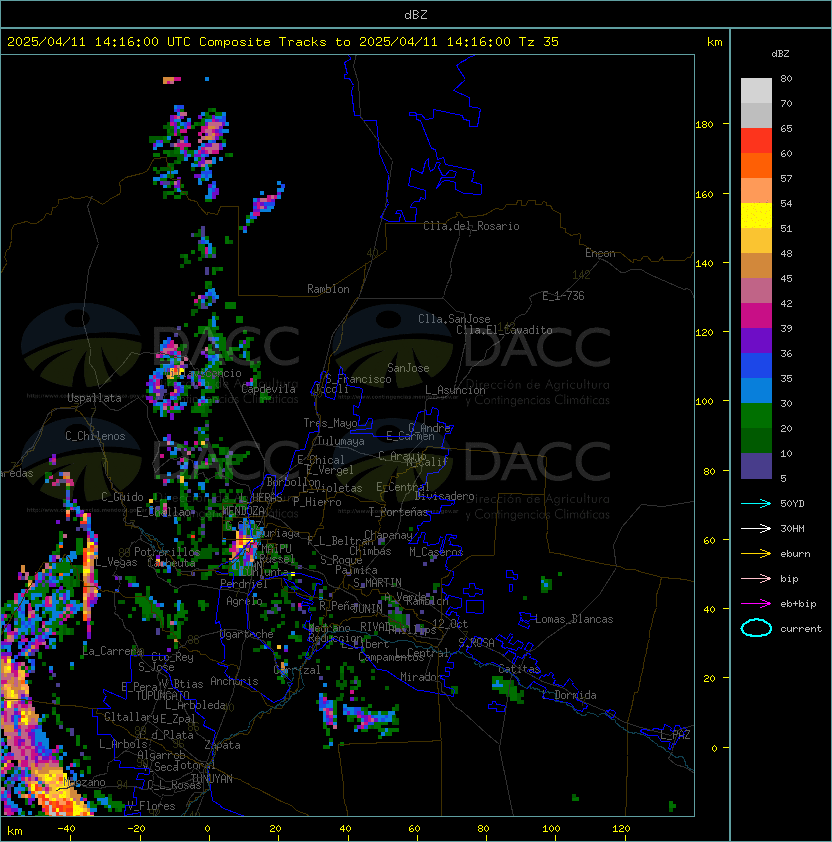Click the Capdevila place label

tap(268, 389)
